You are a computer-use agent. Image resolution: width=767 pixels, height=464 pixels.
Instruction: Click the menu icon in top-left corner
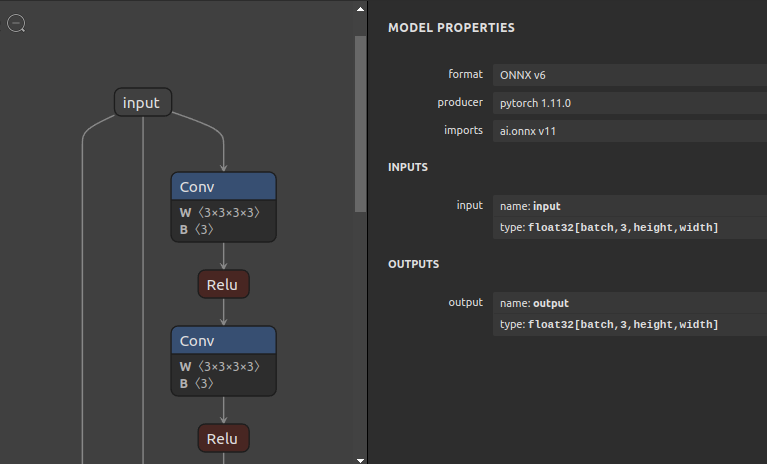tap(16, 23)
